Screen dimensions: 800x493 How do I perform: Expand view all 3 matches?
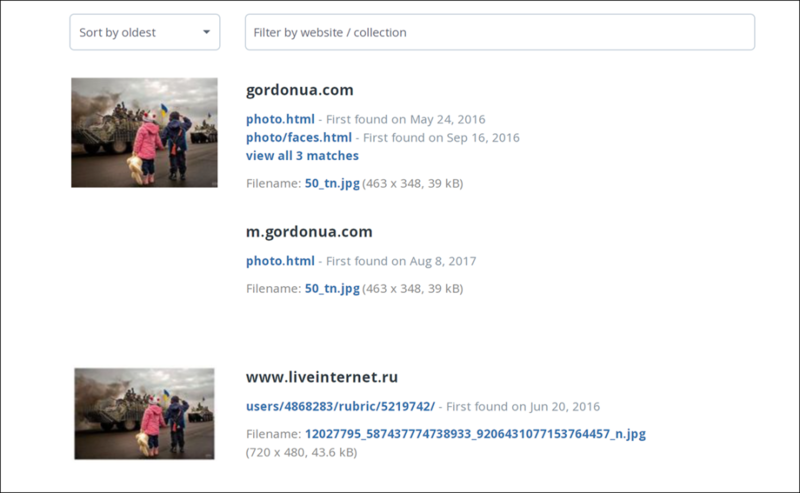(302, 155)
